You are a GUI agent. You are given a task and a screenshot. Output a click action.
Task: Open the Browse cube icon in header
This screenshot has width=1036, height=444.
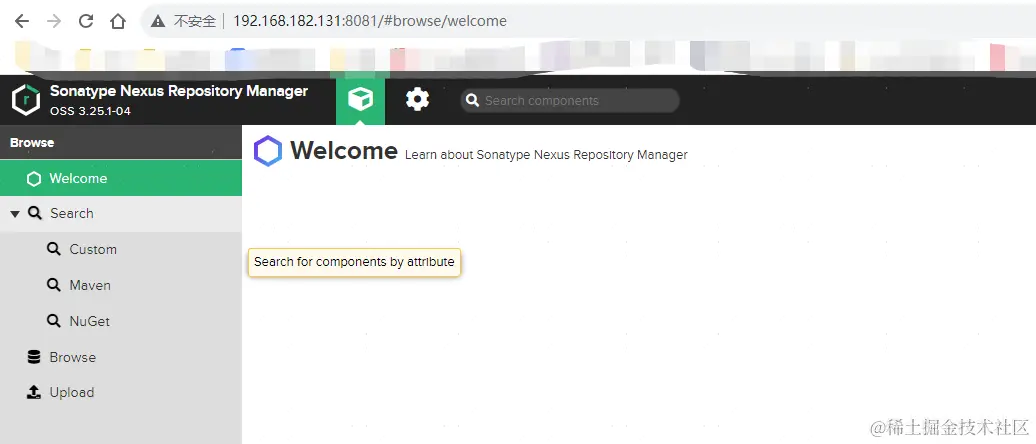360,100
